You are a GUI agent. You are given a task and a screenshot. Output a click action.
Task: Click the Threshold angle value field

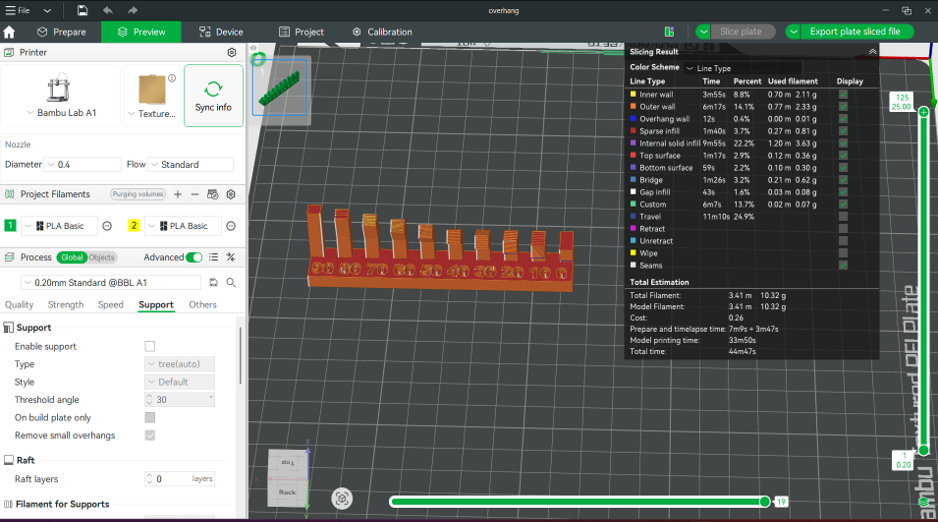tap(180, 399)
